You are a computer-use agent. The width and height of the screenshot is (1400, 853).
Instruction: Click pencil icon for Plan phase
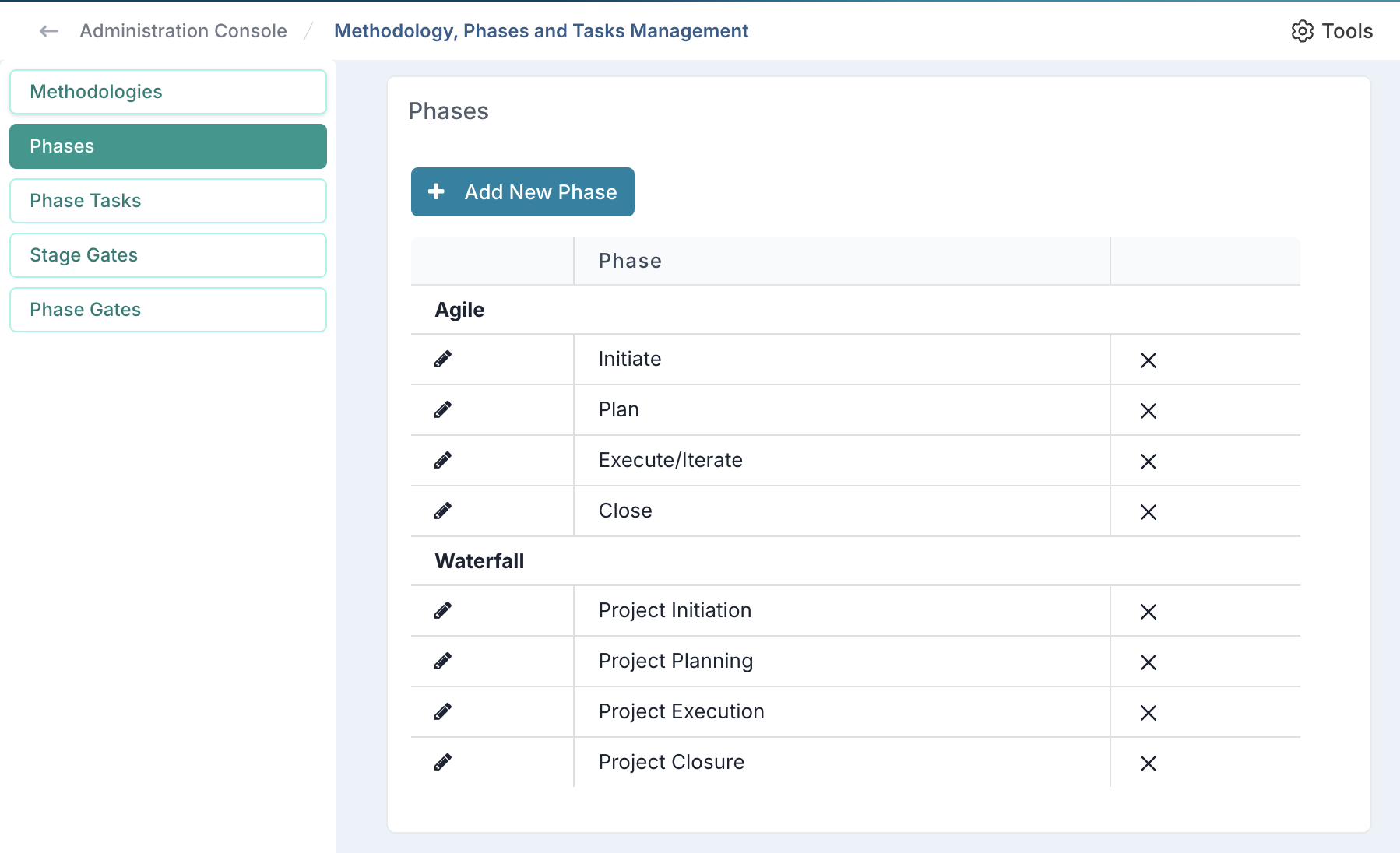pyautogui.click(x=443, y=409)
